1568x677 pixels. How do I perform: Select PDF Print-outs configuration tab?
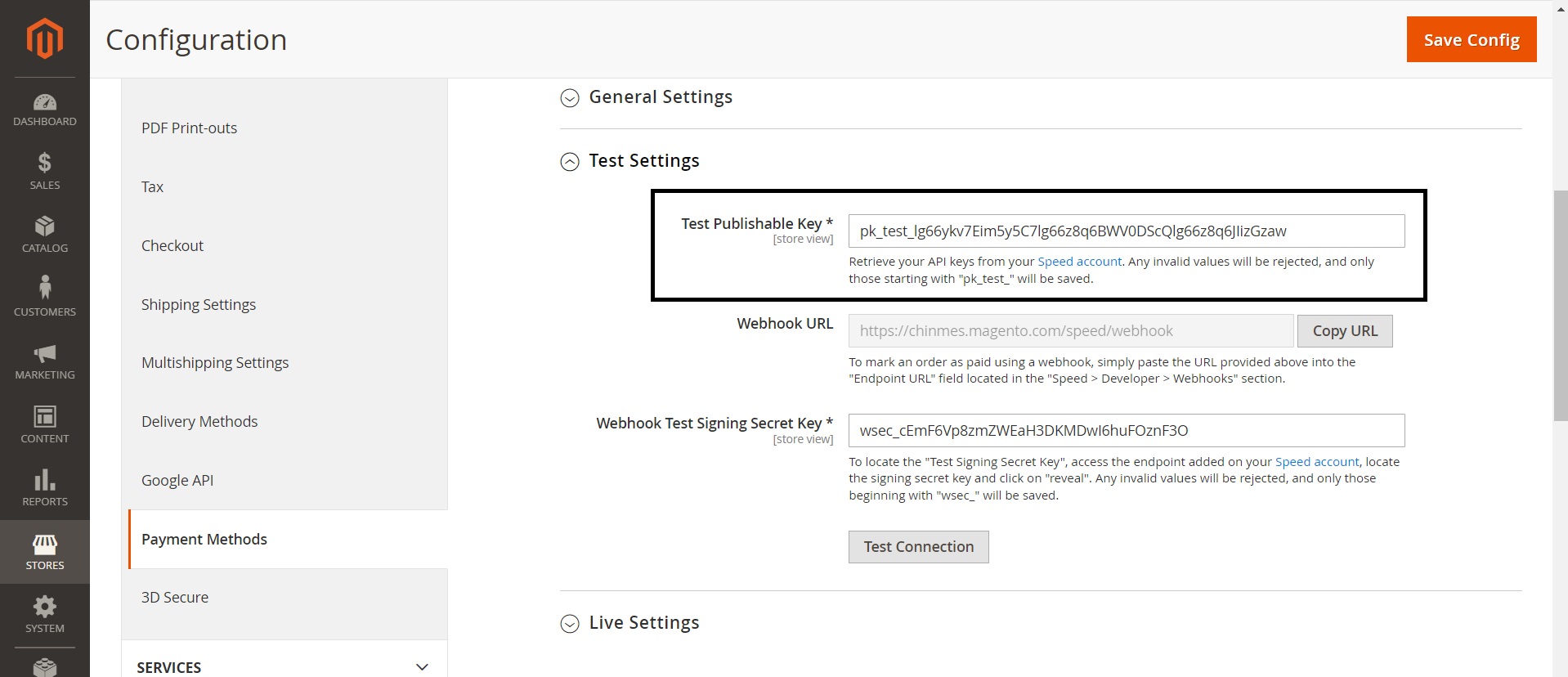(x=189, y=128)
